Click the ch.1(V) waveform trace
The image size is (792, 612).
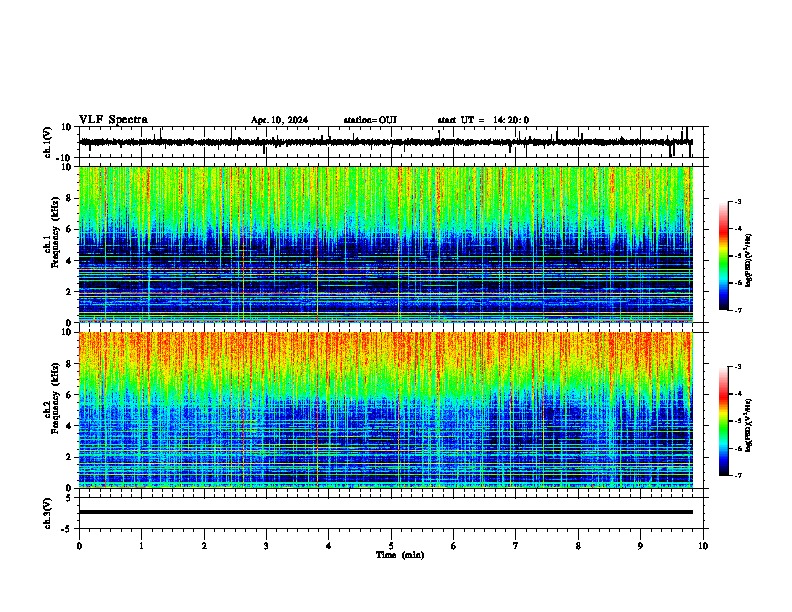(x=386, y=142)
